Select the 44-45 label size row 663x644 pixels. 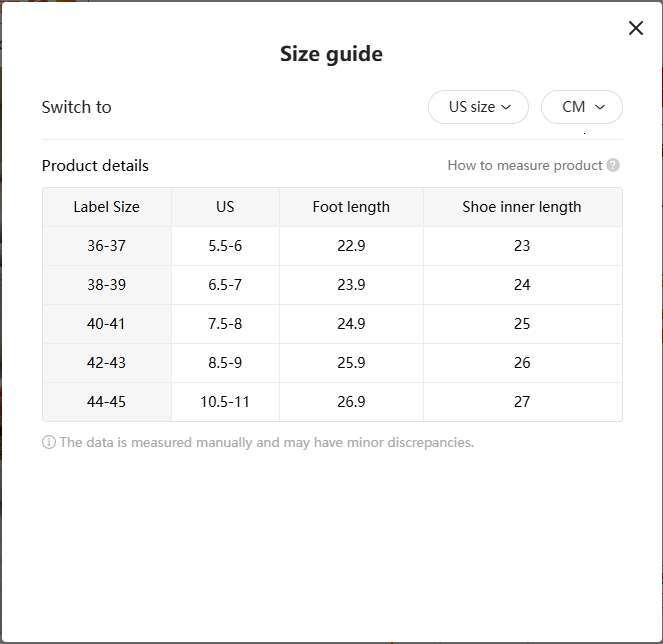point(106,402)
